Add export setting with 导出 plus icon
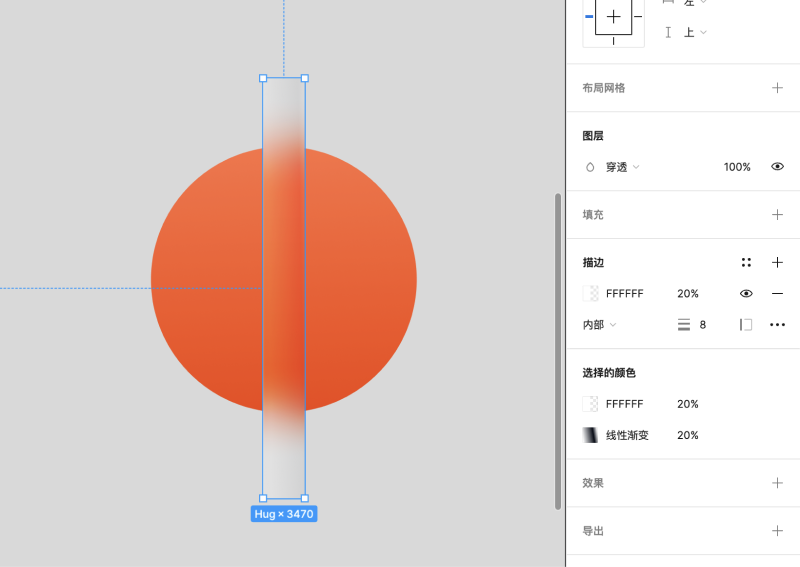Image resolution: width=800 pixels, height=567 pixels. pos(777,531)
